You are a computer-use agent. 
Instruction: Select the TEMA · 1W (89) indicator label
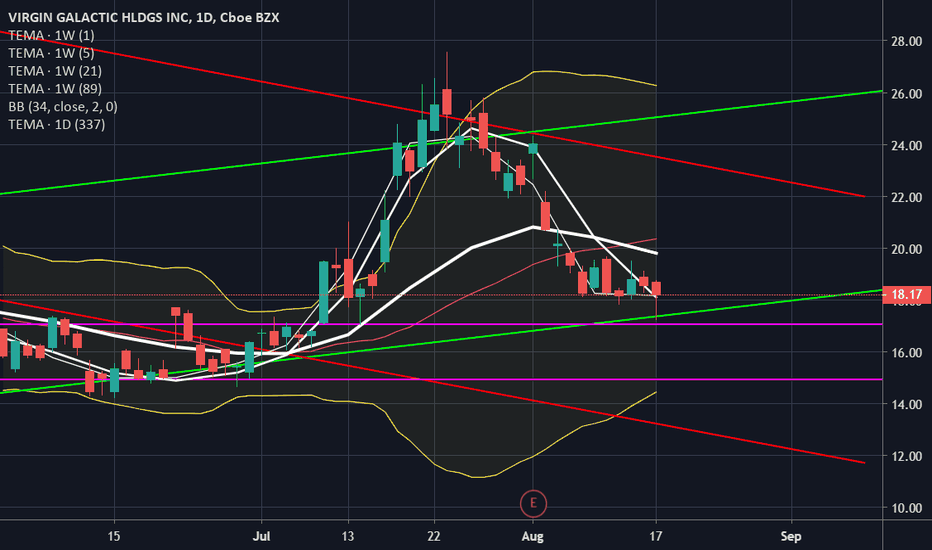click(x=55, y=89)
